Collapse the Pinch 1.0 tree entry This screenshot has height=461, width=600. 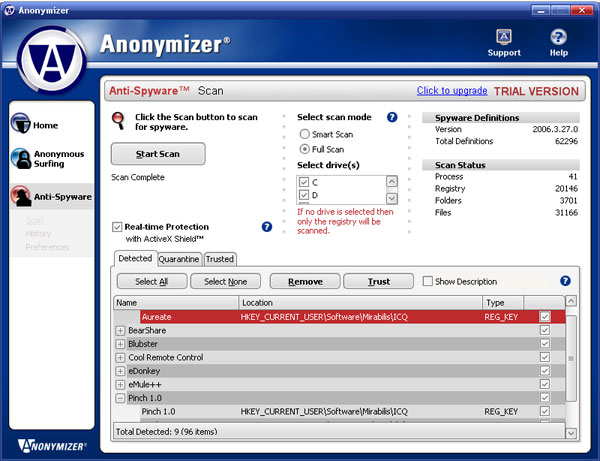[x=120, y=398]
